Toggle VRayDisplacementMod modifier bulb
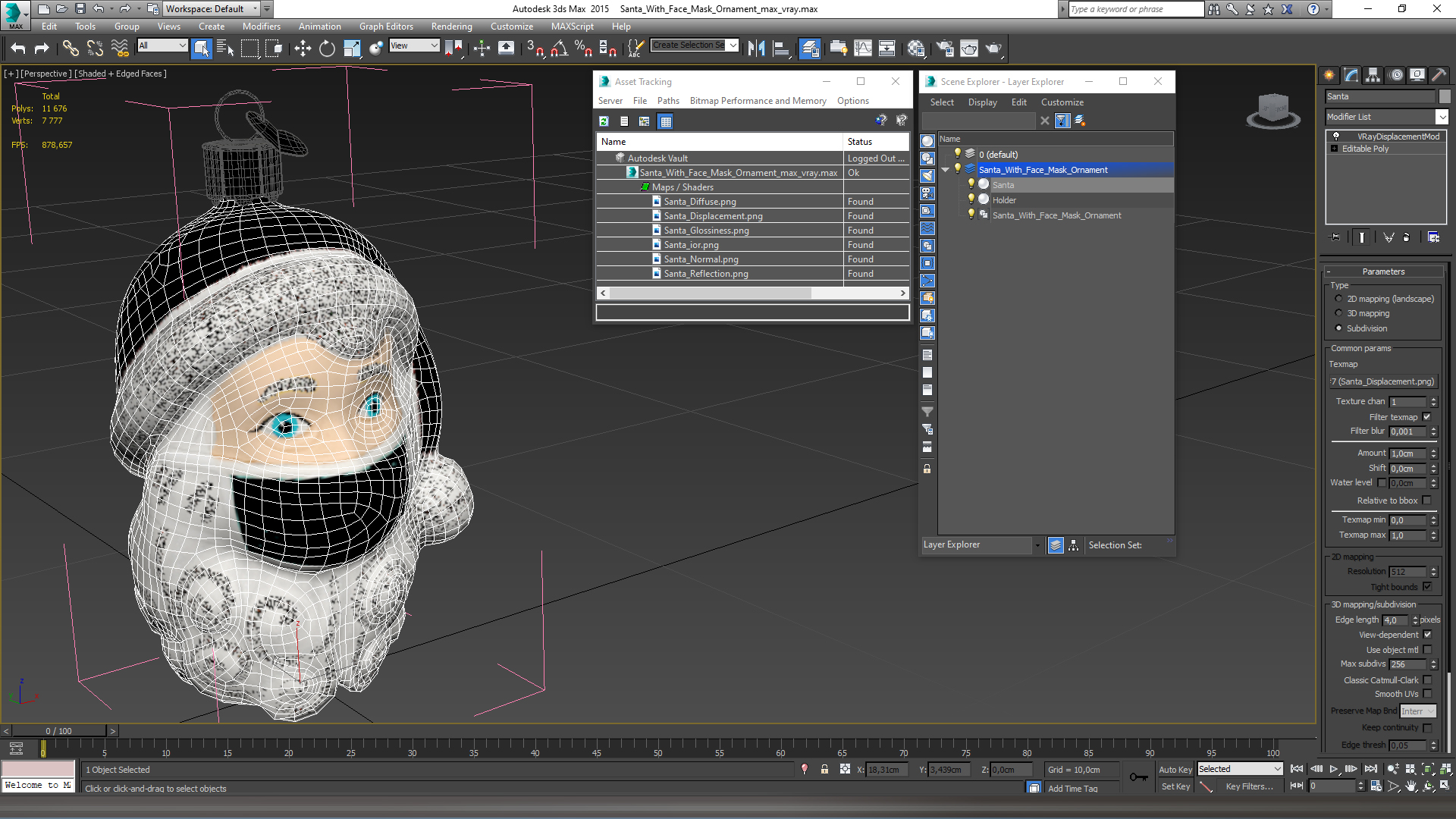The width and height of the screenshot is (1456, 819). pos(1336,136)
